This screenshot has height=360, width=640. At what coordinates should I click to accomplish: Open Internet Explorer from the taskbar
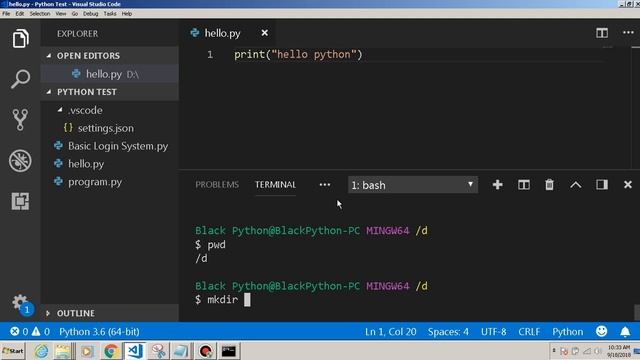[41, 351]
